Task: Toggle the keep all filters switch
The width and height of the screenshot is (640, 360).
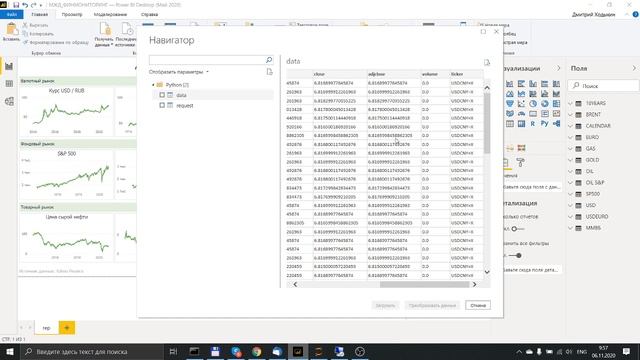Action: 516,256
